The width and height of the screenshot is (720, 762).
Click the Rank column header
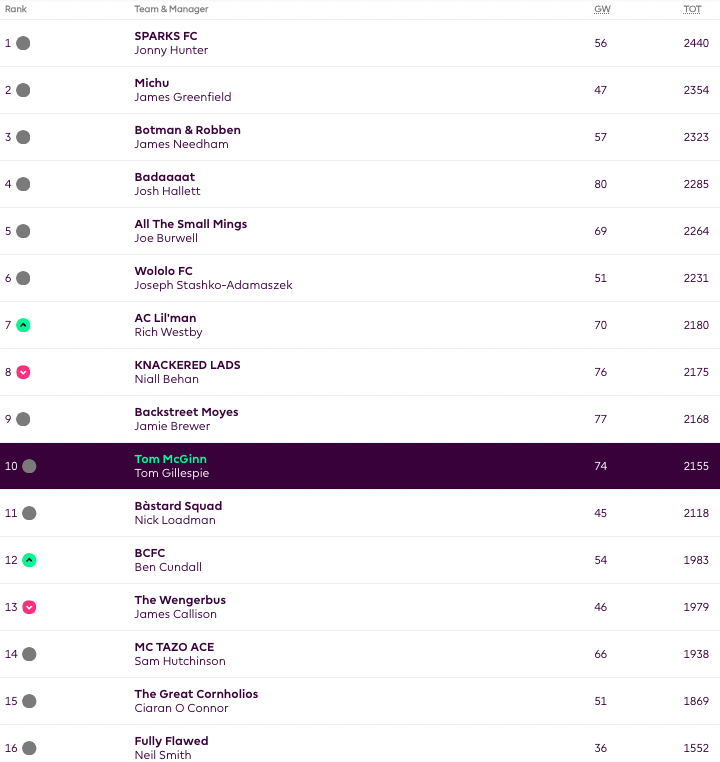click(x=16, y=9)
